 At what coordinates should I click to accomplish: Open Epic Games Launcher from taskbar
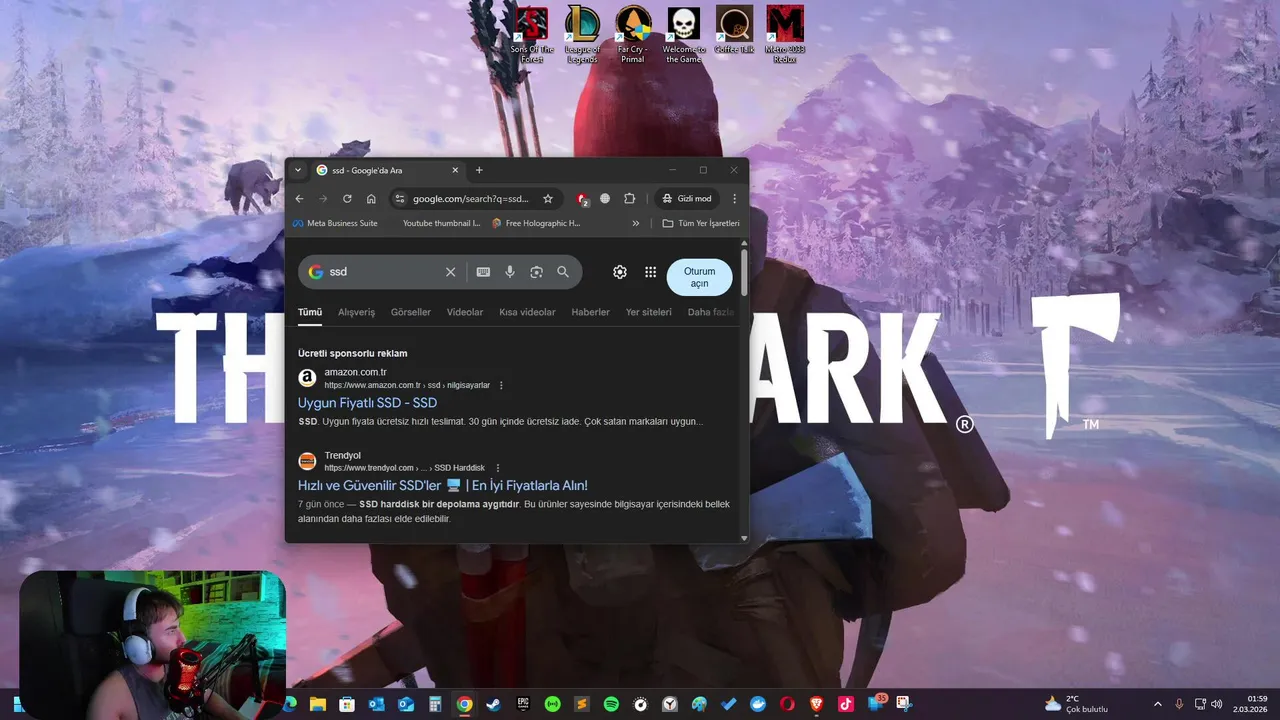[523, 704]
